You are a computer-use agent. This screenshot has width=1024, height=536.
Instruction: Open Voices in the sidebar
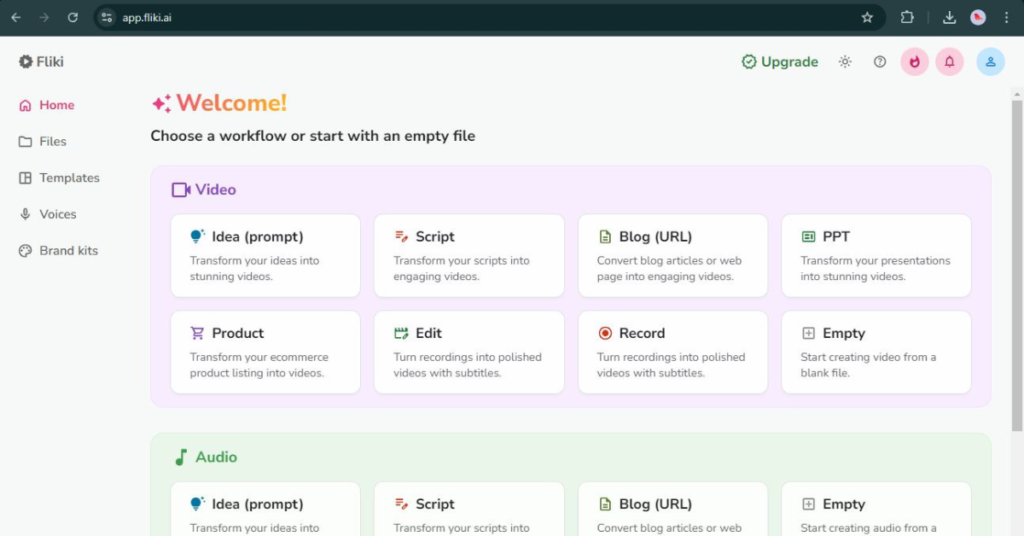tap(48, 214)
